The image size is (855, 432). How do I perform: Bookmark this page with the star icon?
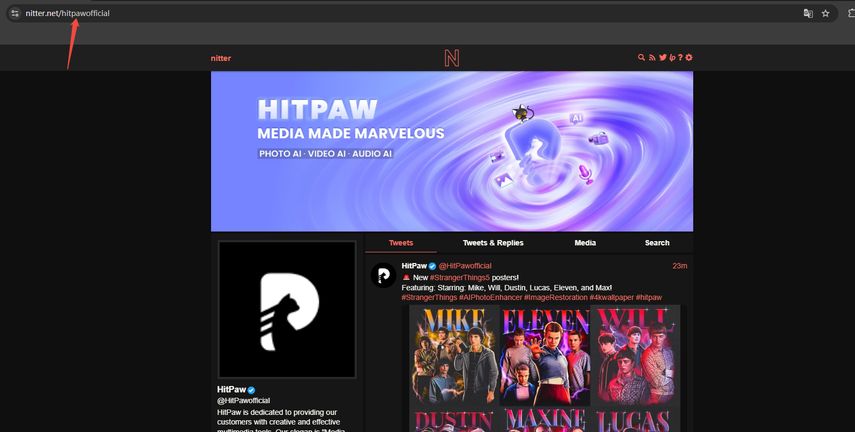pos(825,13)
